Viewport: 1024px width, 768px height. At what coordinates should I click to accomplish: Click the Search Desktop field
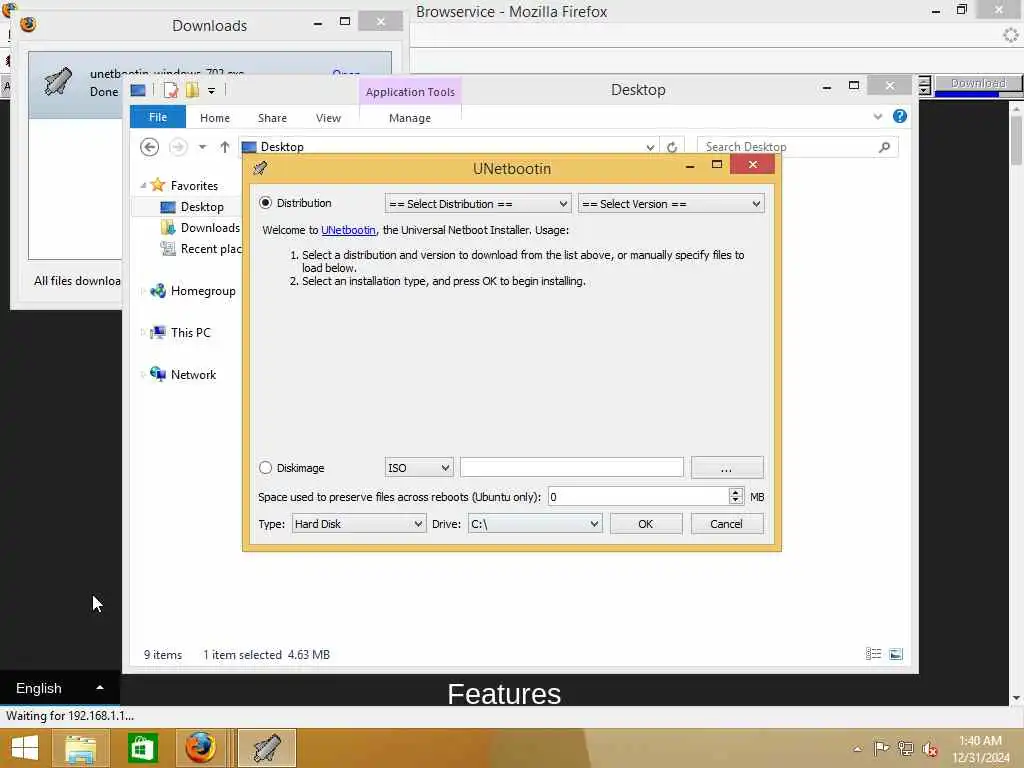[787, 147]
